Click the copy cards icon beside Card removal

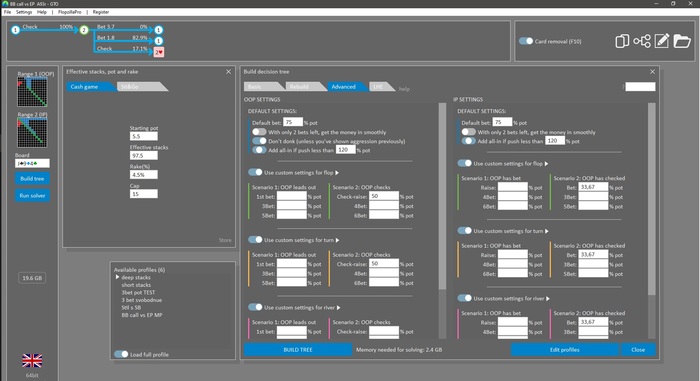coord(622,41)
